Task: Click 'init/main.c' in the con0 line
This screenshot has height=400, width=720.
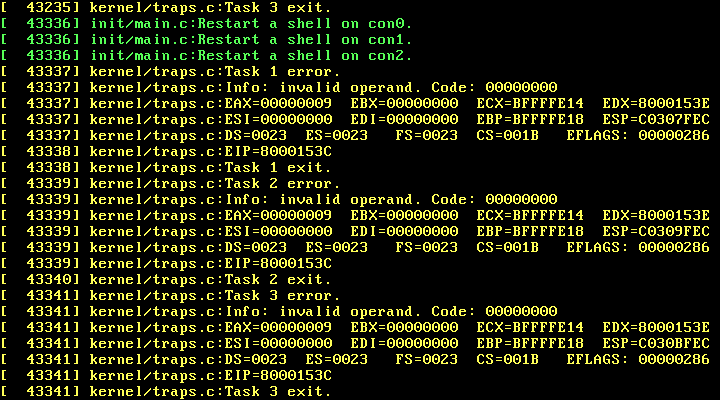Action: point(134,23)
